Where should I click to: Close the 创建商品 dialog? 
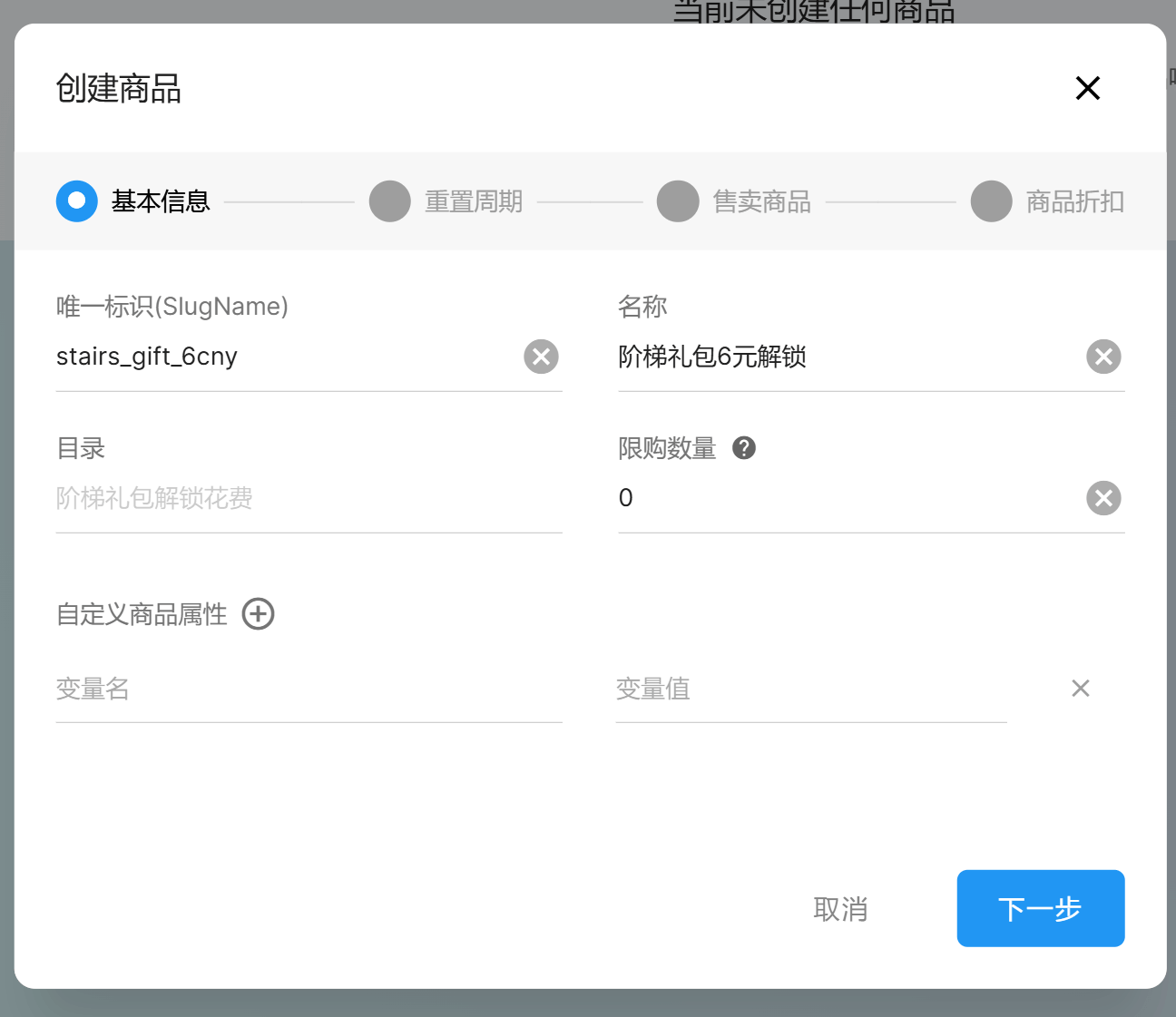pos(1087,88)
